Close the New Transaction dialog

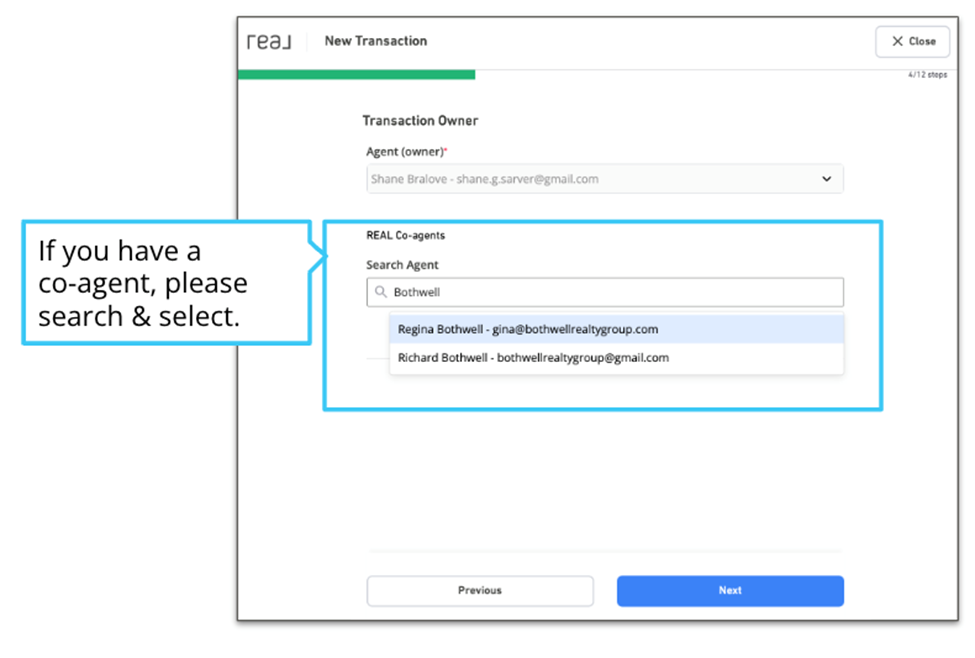click(912, 42)
